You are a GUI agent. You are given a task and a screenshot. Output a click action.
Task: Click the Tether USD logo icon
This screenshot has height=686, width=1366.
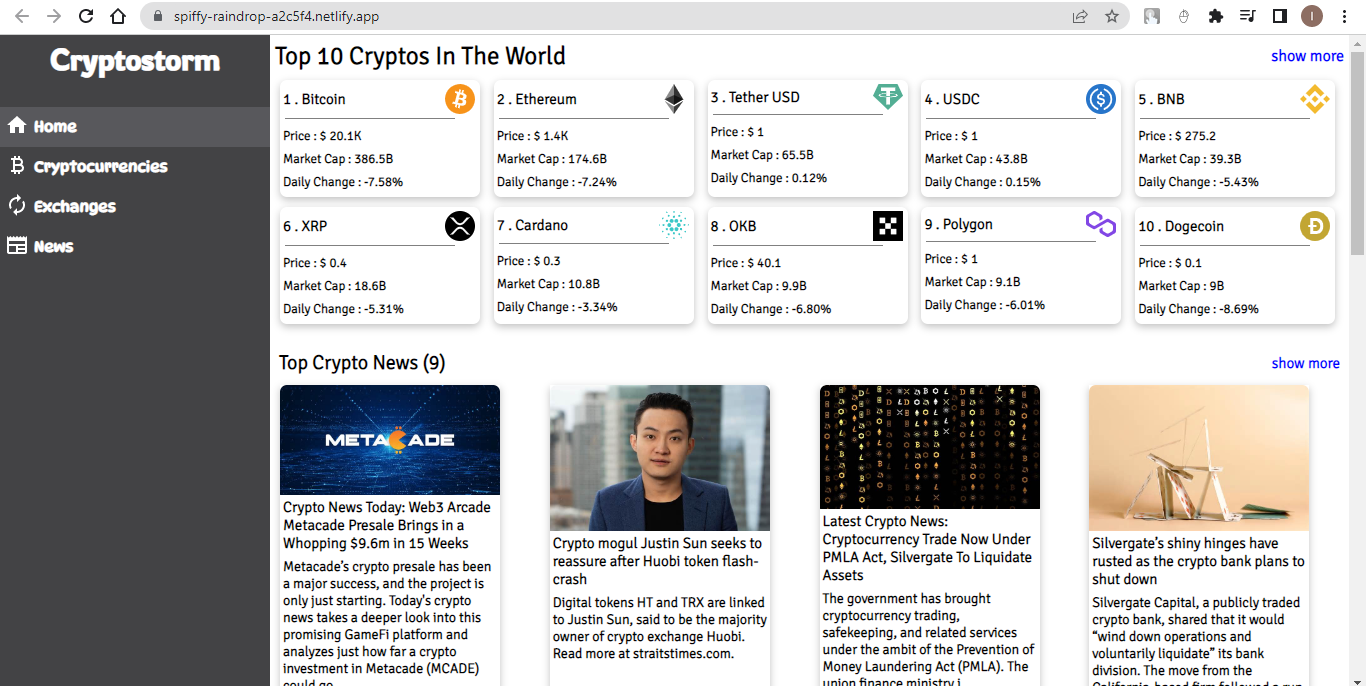click(x=888, y=96)
